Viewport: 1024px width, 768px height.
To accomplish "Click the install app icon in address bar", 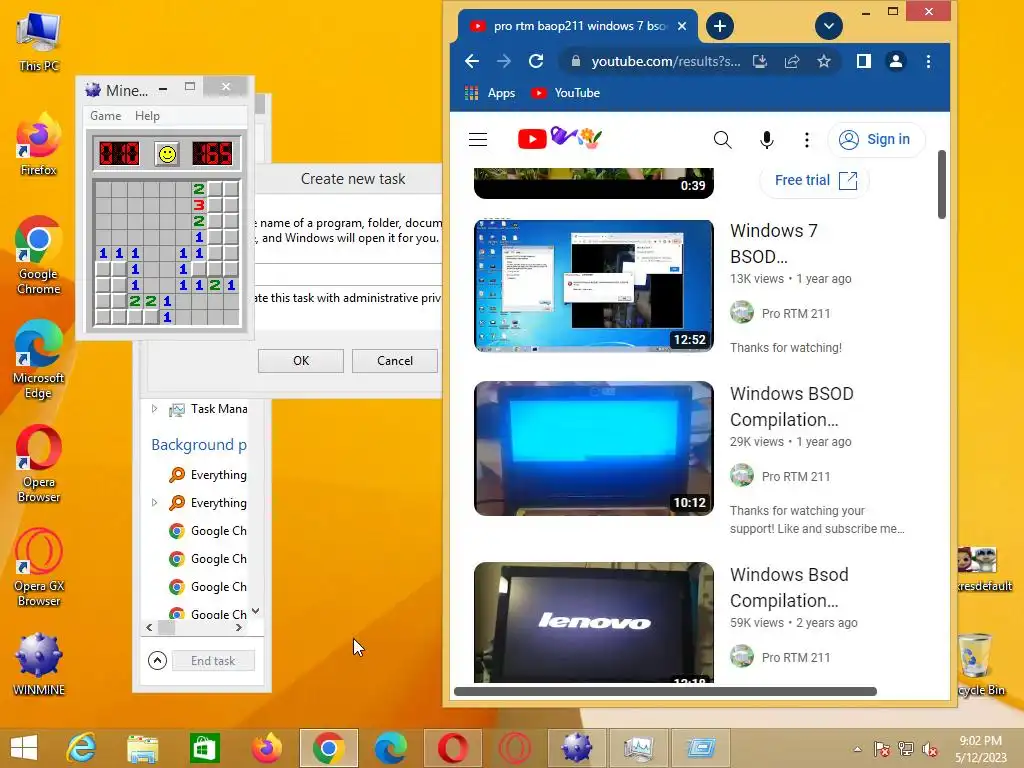I will (760, 61).
